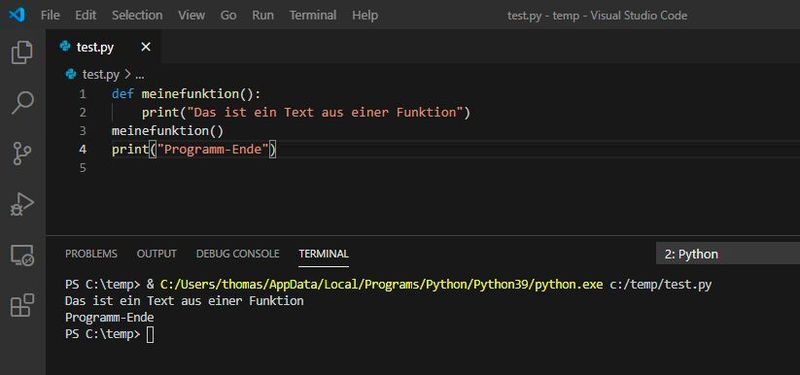
Task: Click the Python file icon in breadcrumb
Action: 71,74
